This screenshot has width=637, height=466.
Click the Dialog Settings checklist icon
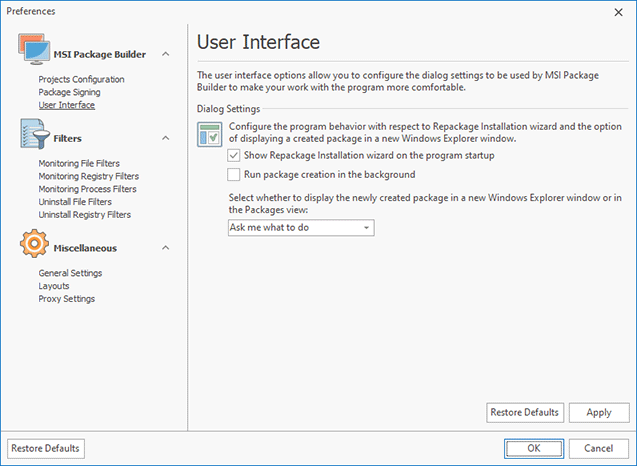pyautogui.click(x=210, y=134)
